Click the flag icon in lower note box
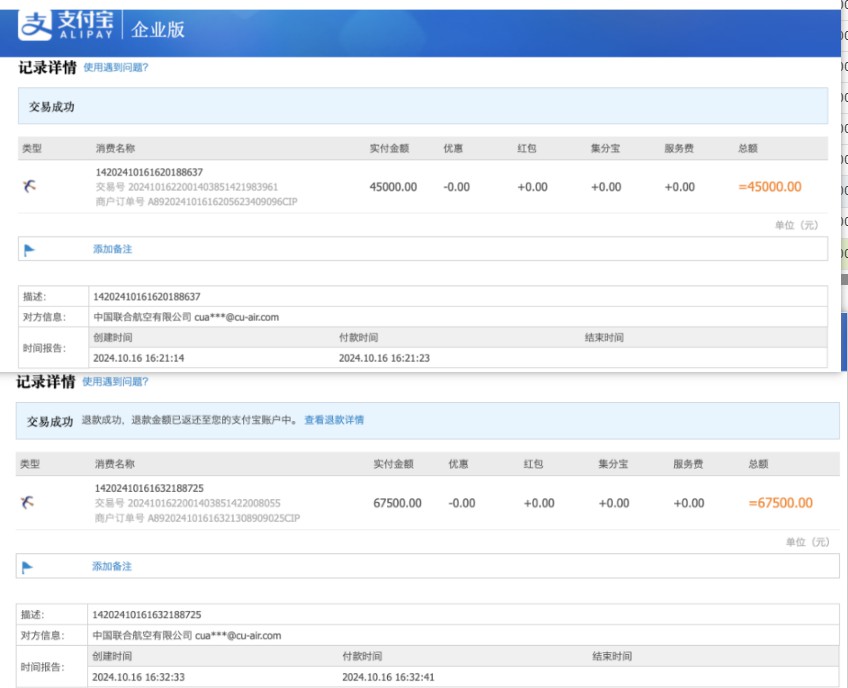This screenshot has width=848, height=688. (x=27, y=566)
